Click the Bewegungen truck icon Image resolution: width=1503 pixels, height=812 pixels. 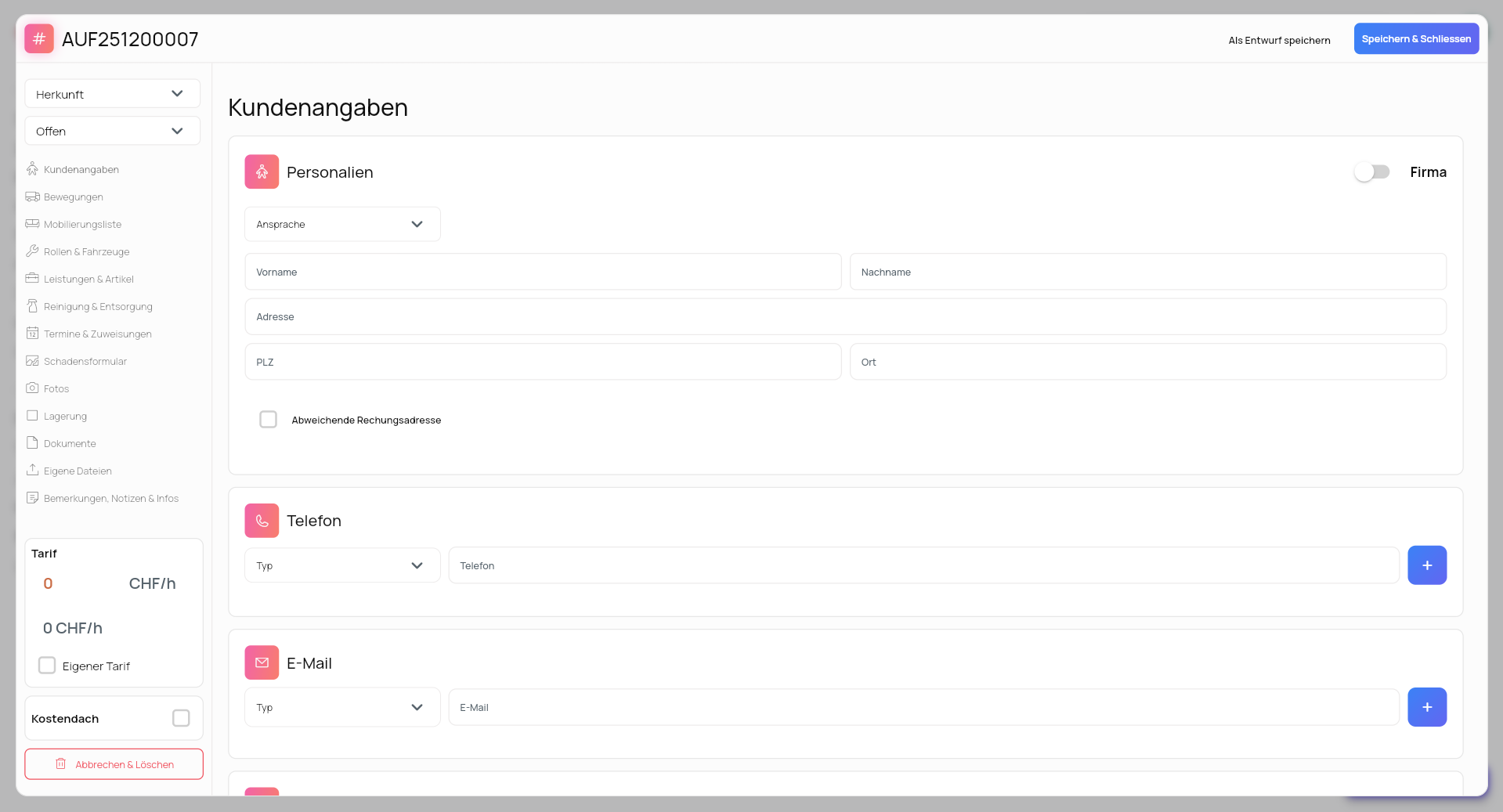32,197
